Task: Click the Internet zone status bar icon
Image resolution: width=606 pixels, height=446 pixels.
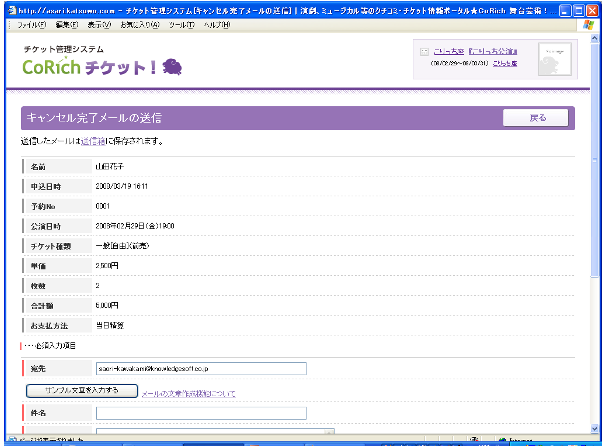Action: [x=501, y=440]
